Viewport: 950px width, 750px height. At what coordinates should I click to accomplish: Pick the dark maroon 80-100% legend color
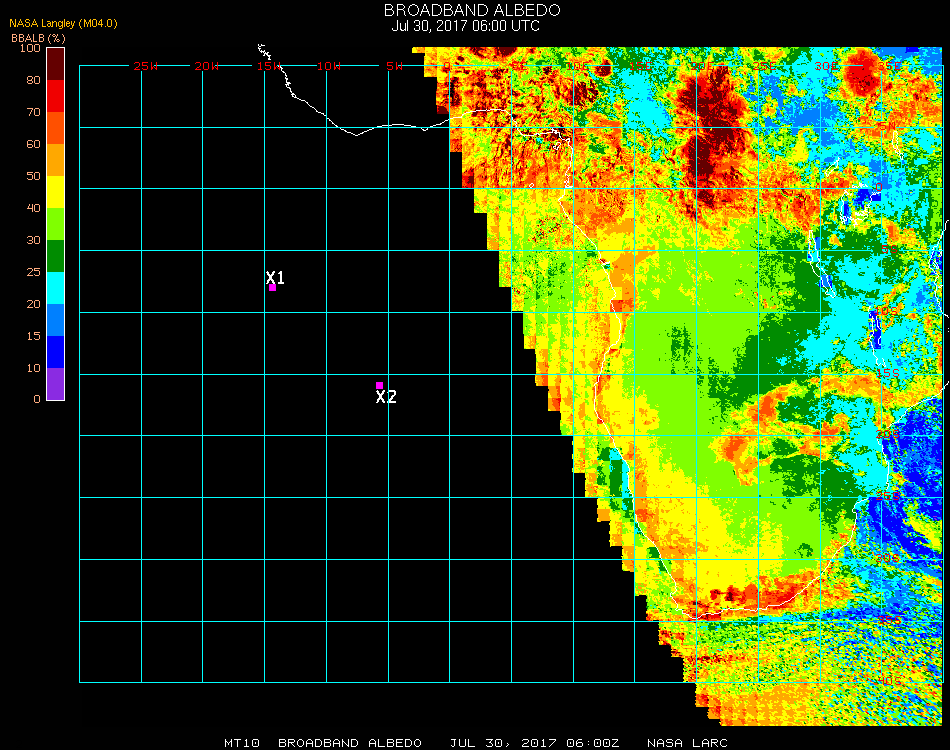pos(56,63)
